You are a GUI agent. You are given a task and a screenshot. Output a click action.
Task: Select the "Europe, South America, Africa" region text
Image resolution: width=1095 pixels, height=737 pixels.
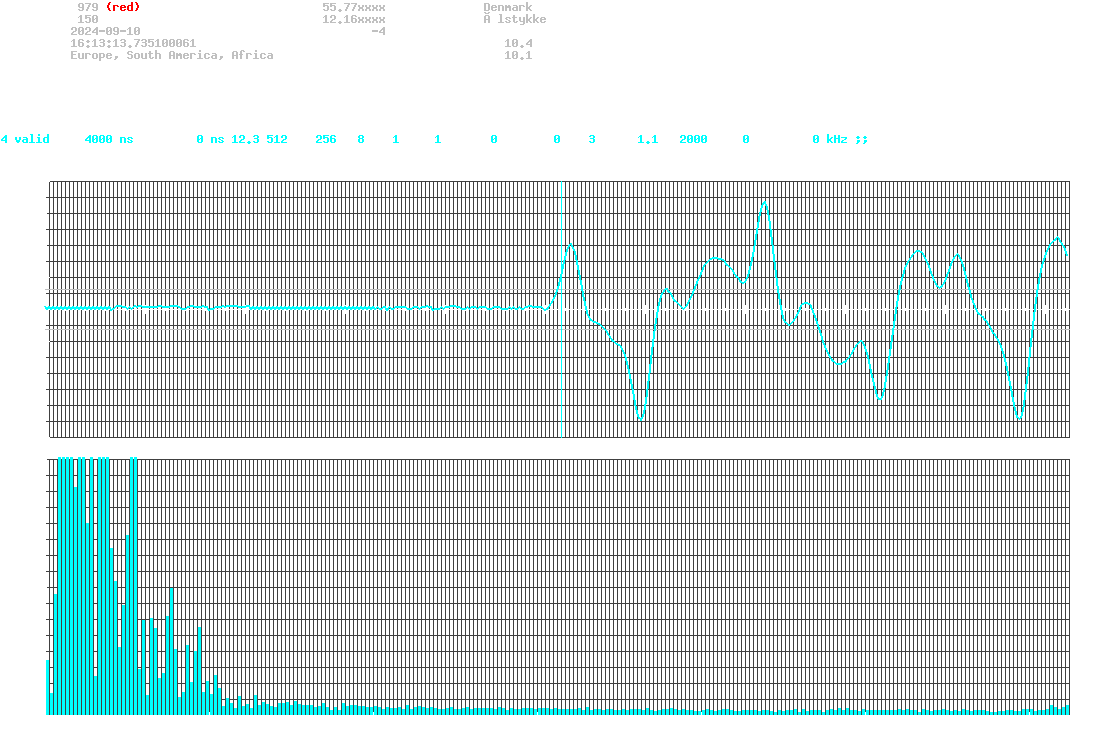point(172,55)
